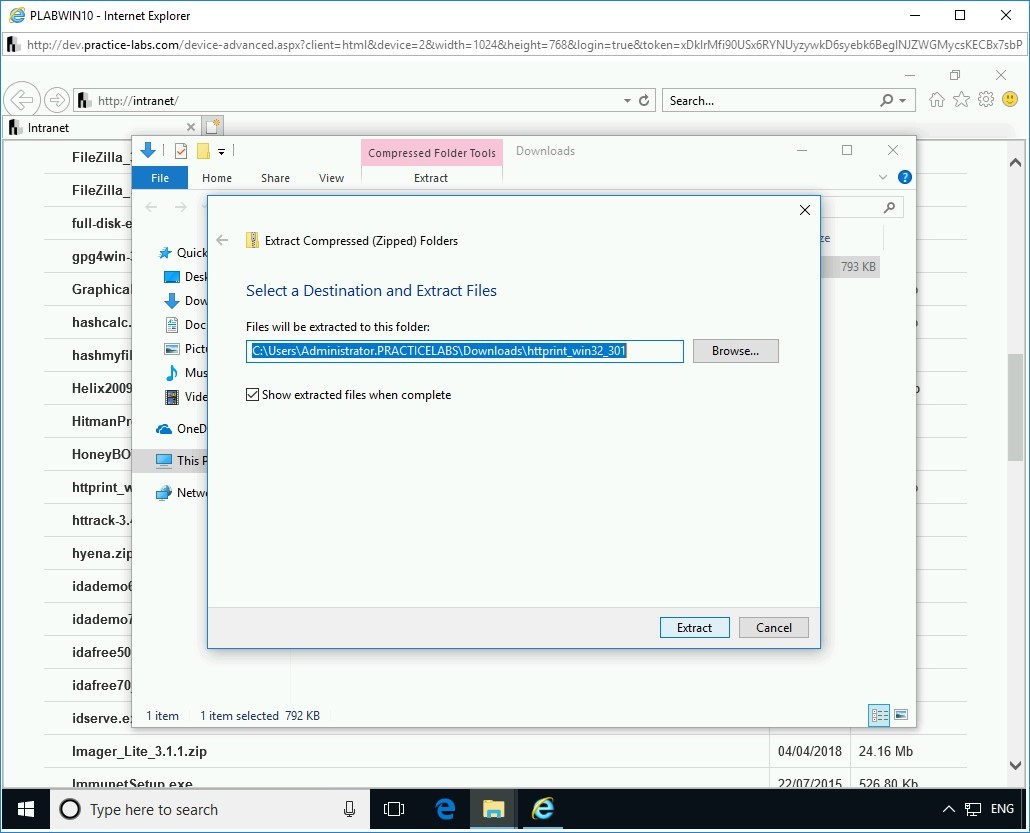This screenshot has width=1030, height=833.
Task: Open the Favorites star panel
Action: [x=961, y=100]
